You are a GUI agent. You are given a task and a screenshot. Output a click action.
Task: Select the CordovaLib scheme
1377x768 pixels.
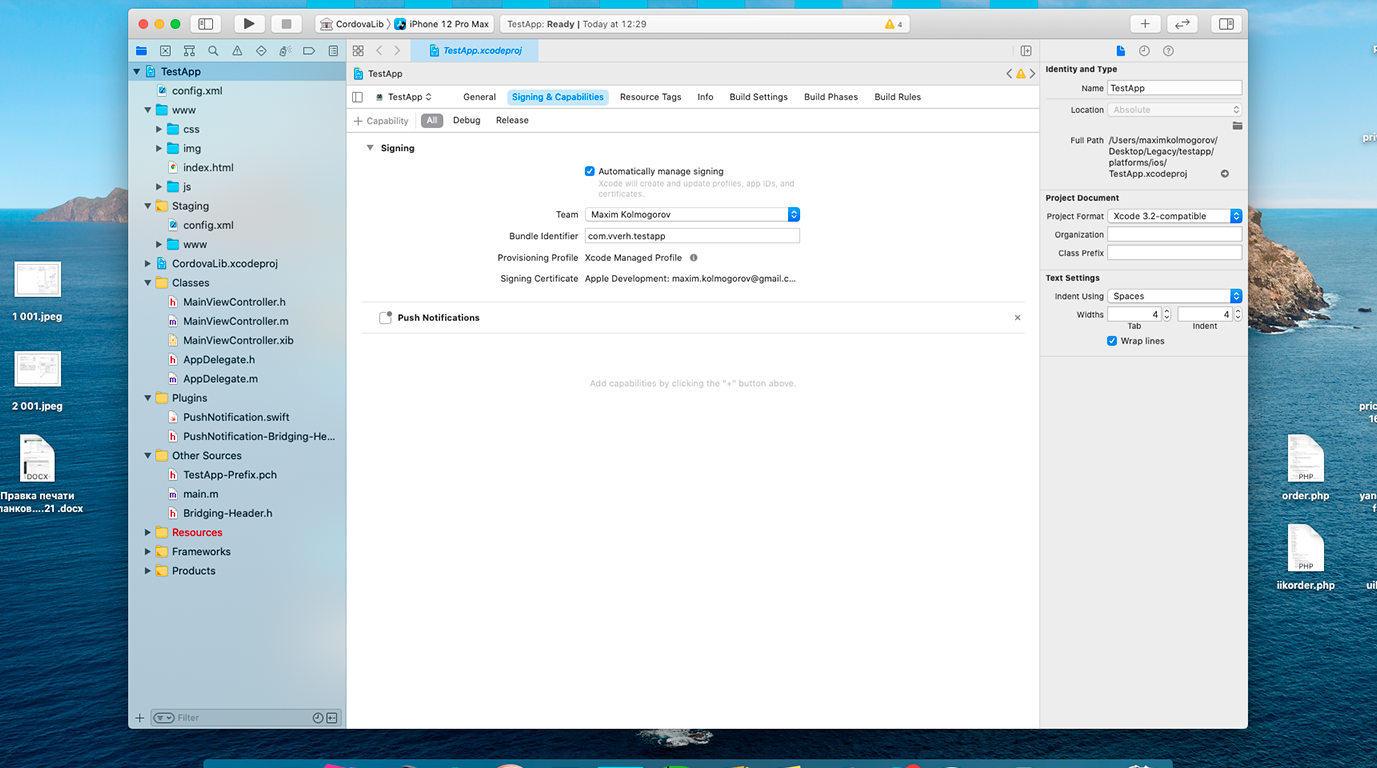[351, 24]
